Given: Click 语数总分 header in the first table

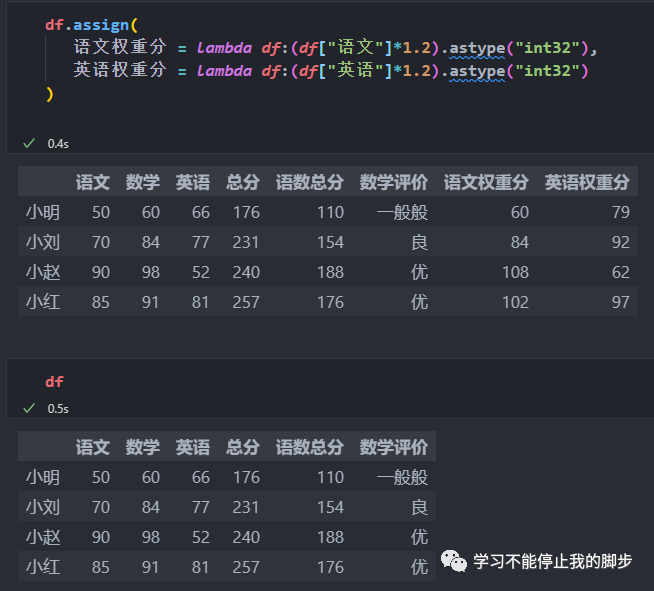Looking at the screenshot, I should pyautogui.click(x=309, y=182).
